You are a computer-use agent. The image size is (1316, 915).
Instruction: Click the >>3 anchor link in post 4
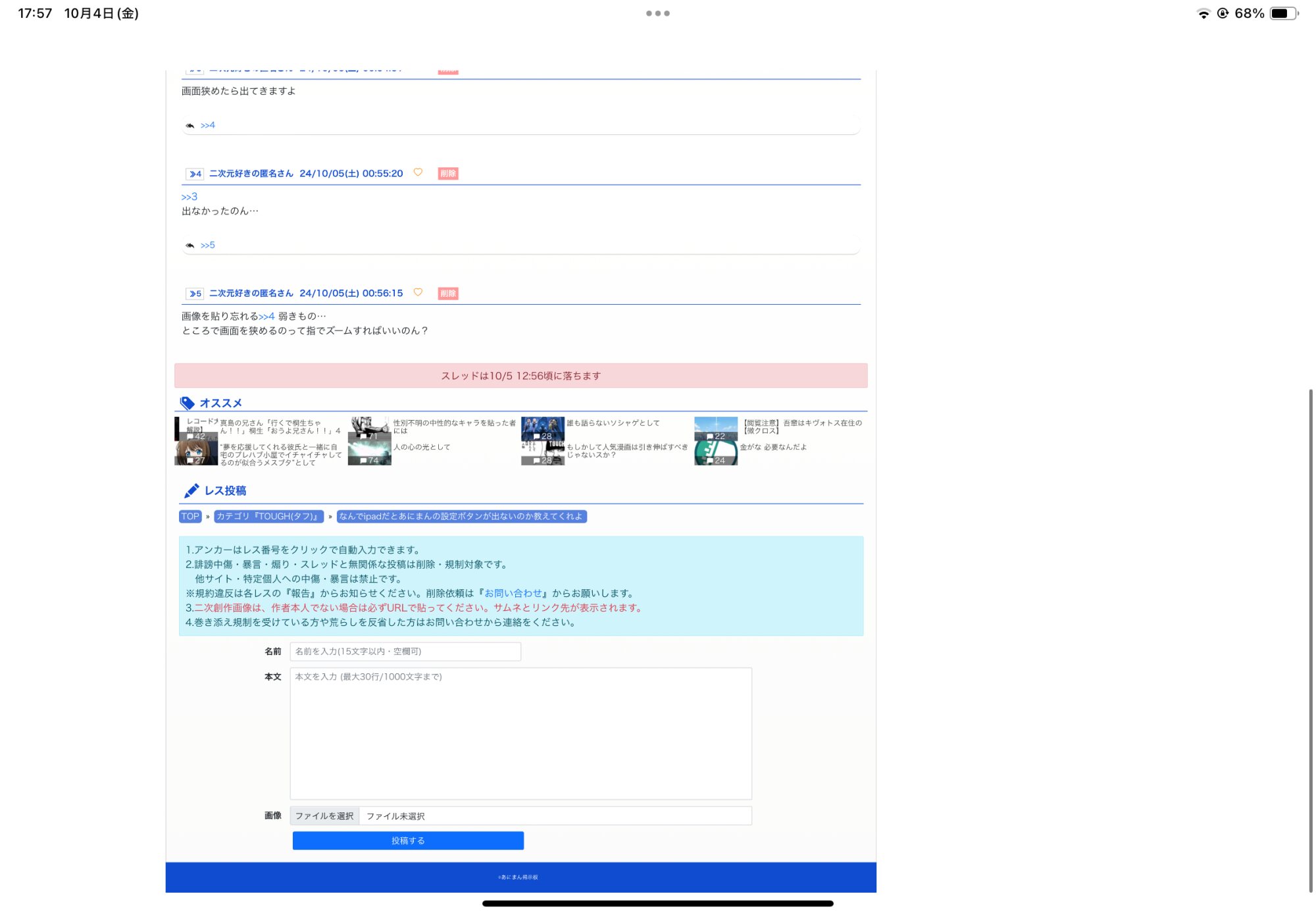190,197
